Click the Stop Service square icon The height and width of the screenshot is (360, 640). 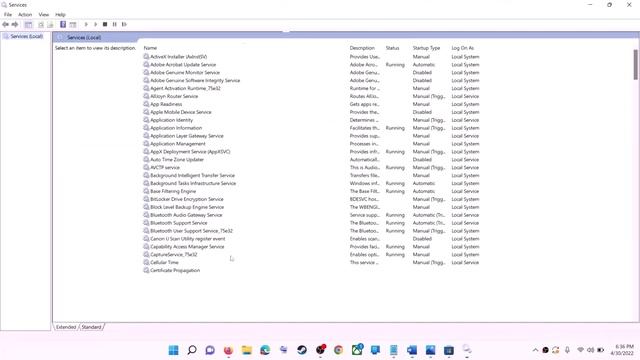coord(105,24)
